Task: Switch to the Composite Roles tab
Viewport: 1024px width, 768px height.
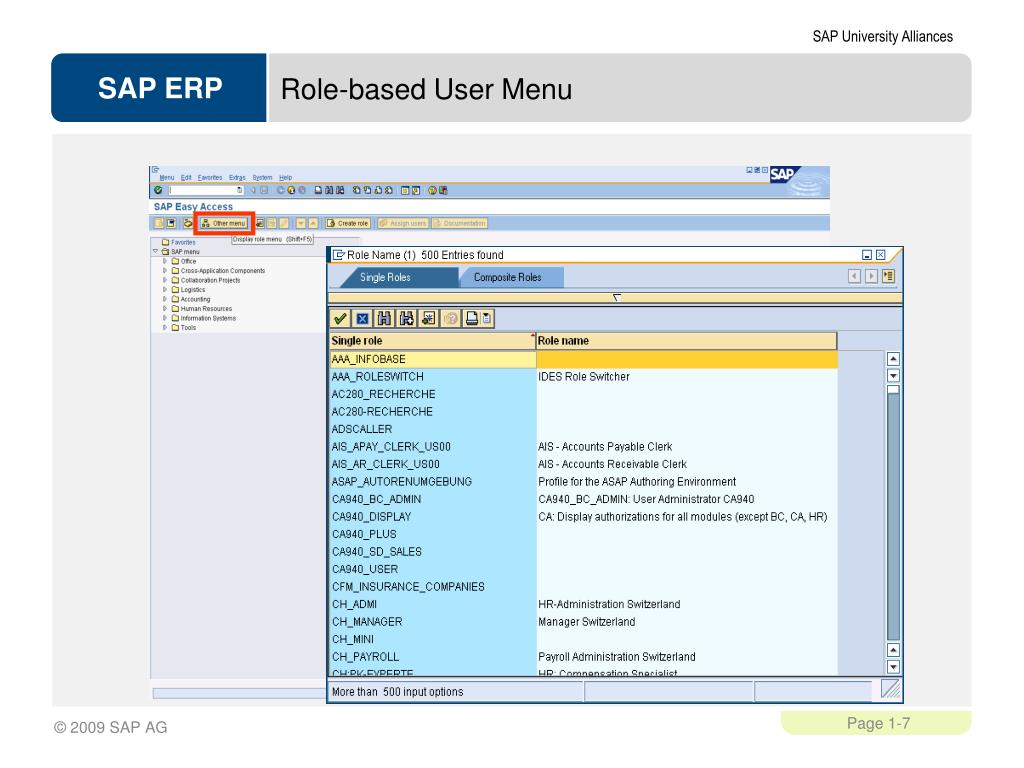Action: point(507,278)
